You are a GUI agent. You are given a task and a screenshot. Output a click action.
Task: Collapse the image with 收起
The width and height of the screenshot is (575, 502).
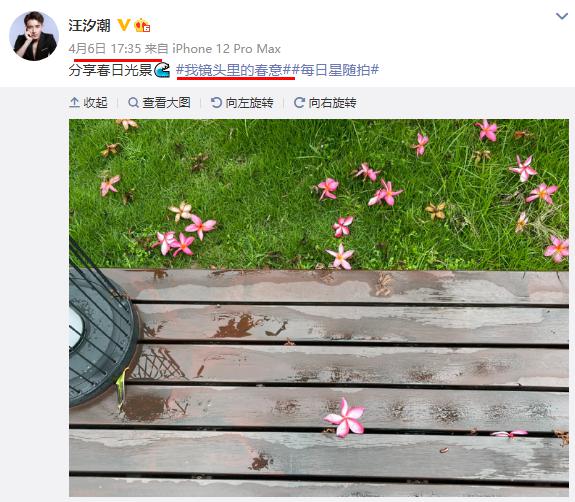pyautogui.click(x=88, y=103)
